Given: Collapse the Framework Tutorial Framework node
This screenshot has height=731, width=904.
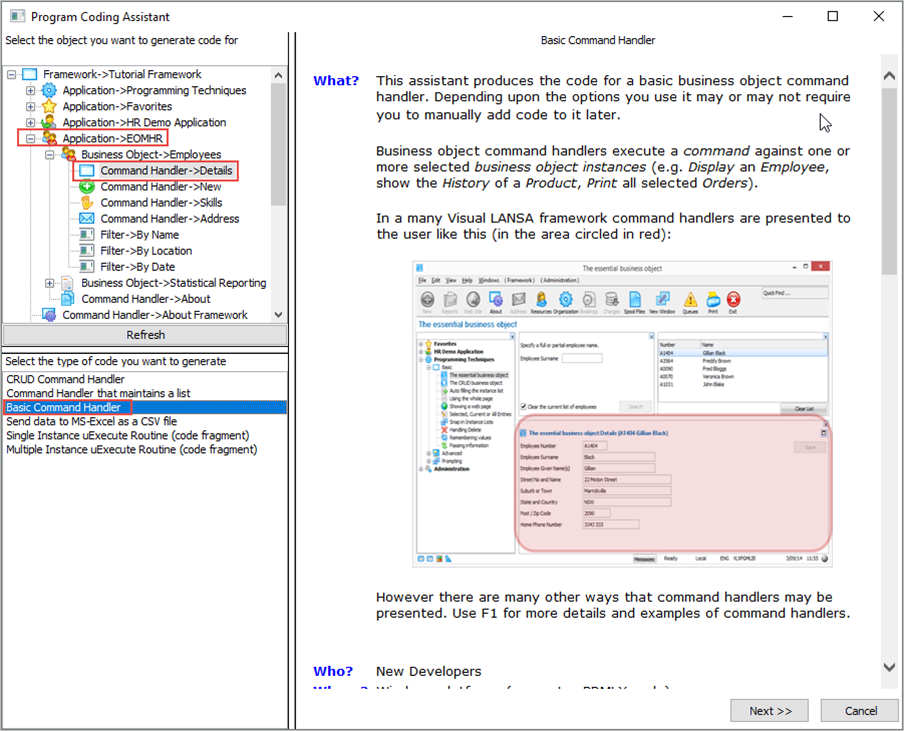Looking at the screenshot, I should pyautogui.click(x=12, y=74).
